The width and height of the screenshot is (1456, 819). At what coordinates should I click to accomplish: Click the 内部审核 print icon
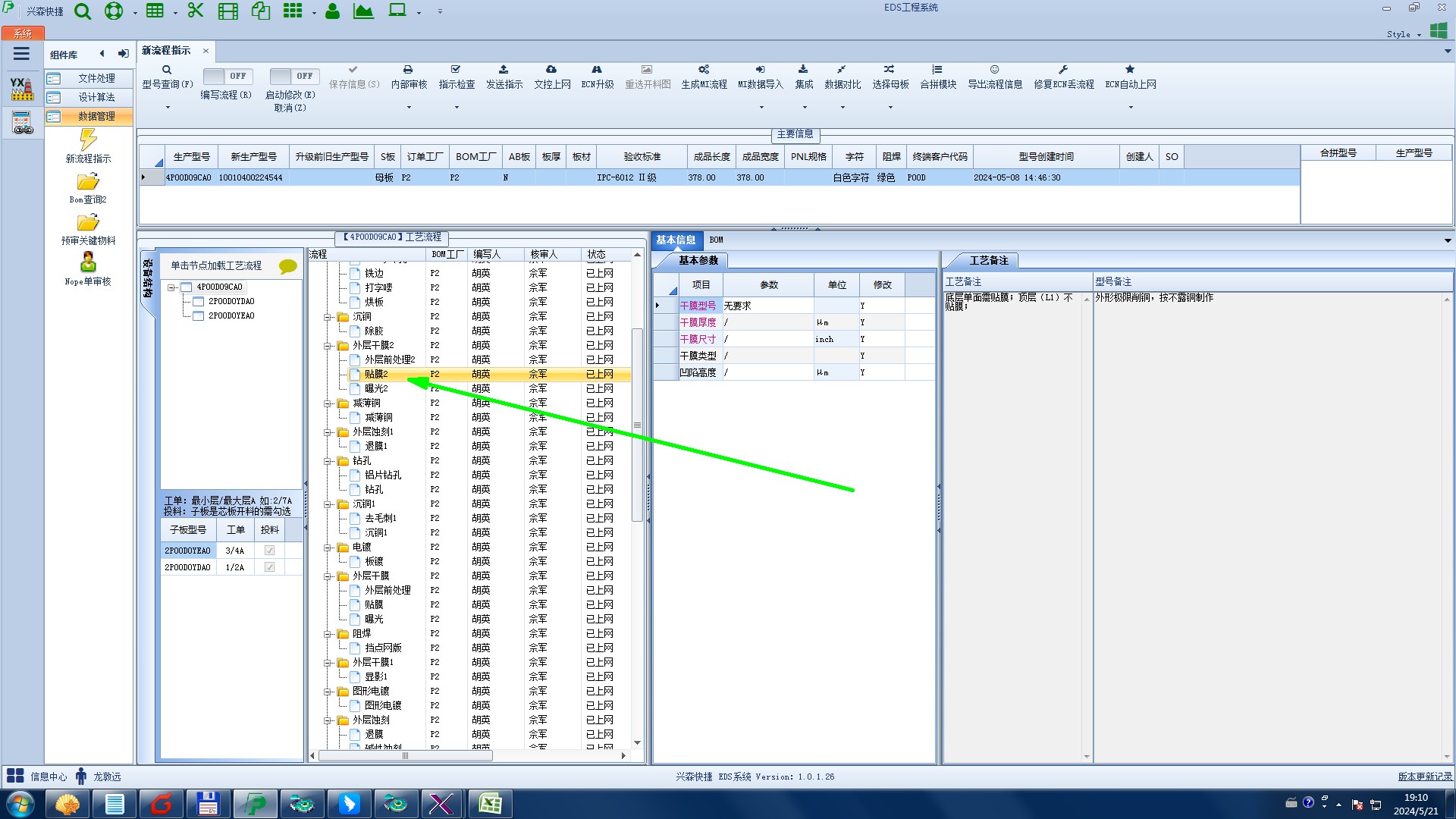coord(408,70)
